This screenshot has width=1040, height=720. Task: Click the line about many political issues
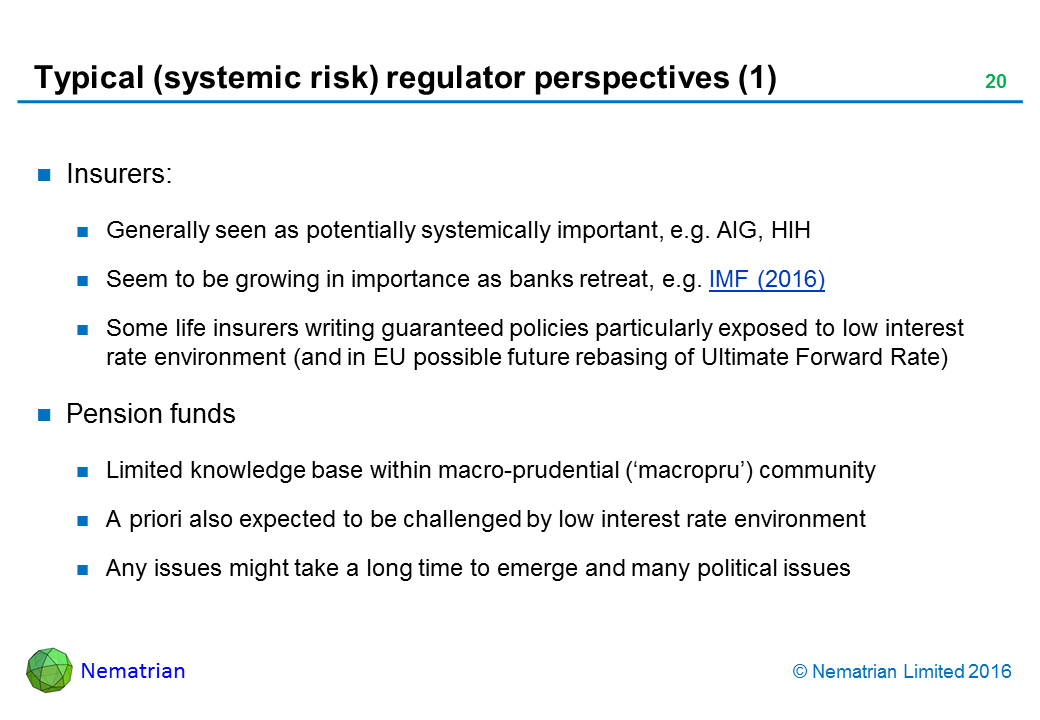click(x=477, y=569)
